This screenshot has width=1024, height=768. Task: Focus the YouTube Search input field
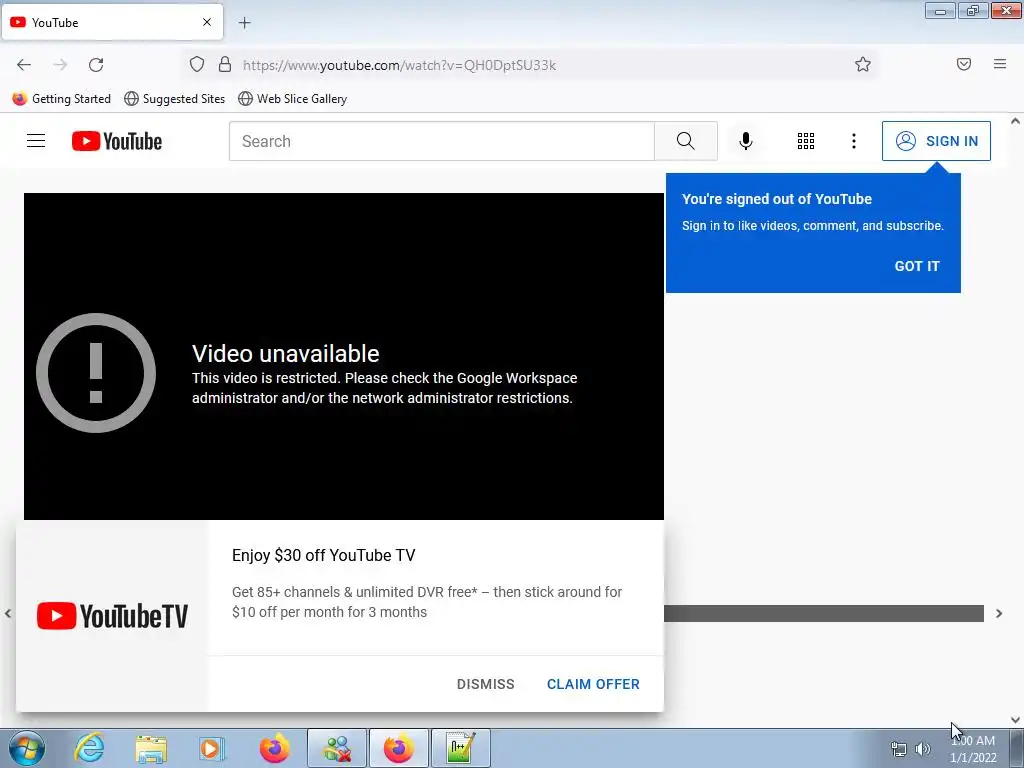coord(442,141)
